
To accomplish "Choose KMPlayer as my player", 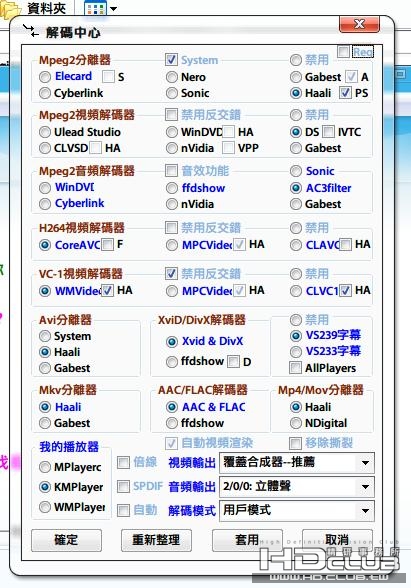I will click(x=45, y=487).
